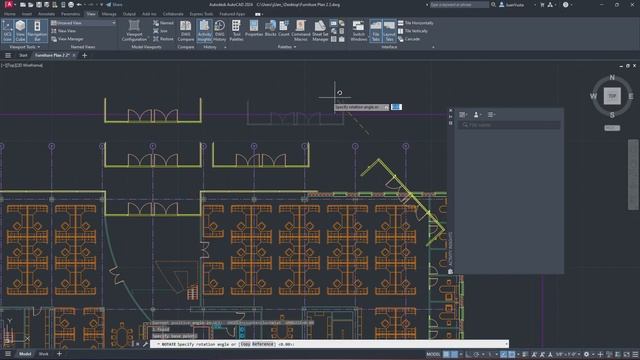Close the Activity Insights palette
The height and width of the screenshot is (360, 640).
click(x=451, y=110)
